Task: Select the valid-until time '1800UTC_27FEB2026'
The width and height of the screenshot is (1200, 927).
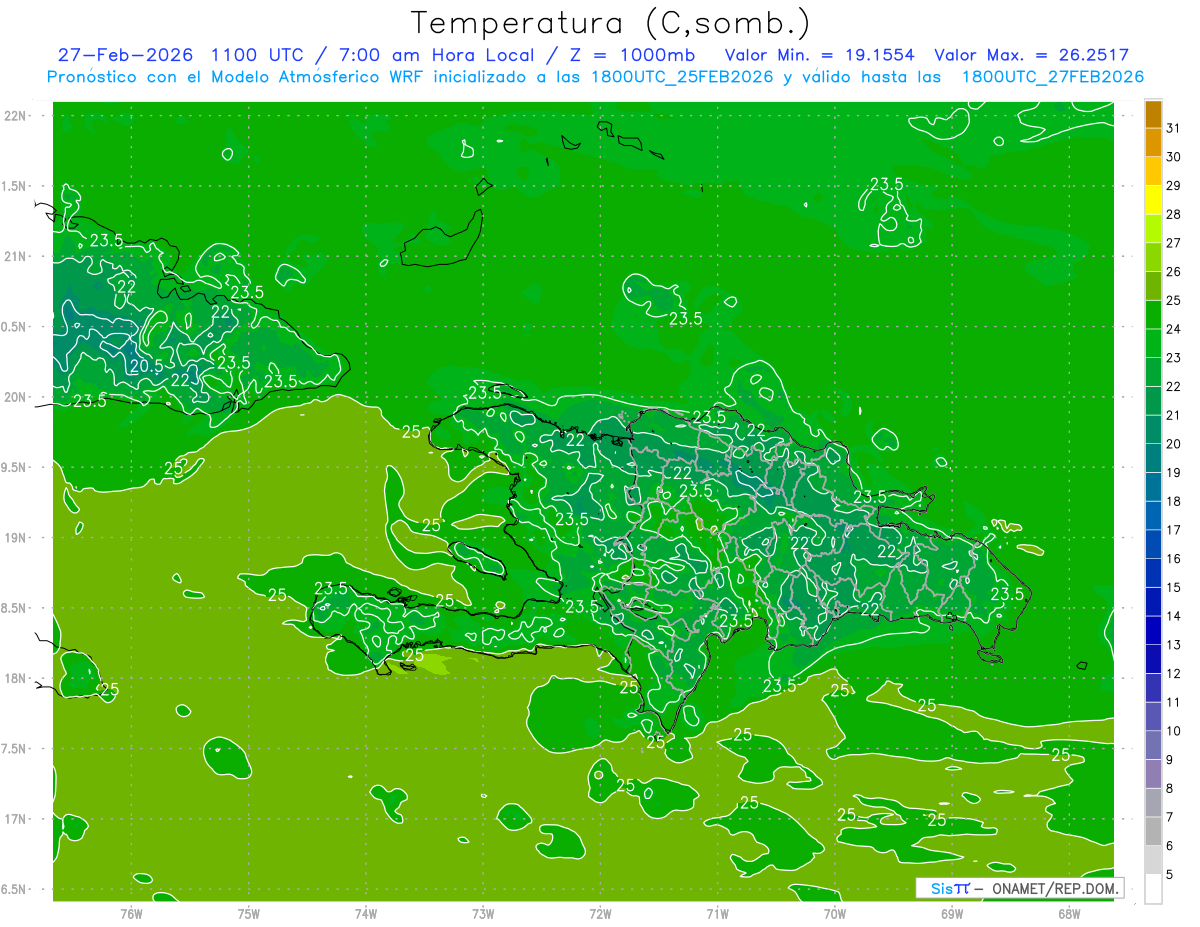Action: (x=1053, y=77)
